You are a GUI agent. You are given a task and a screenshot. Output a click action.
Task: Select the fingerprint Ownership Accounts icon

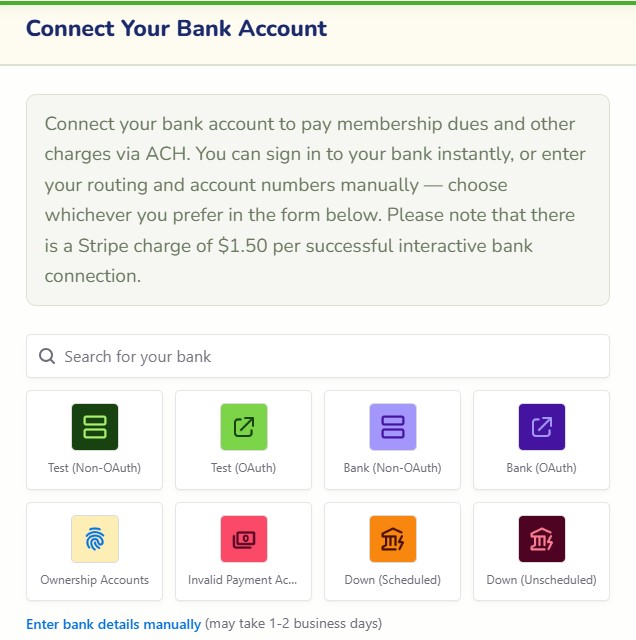click(95, 539)
